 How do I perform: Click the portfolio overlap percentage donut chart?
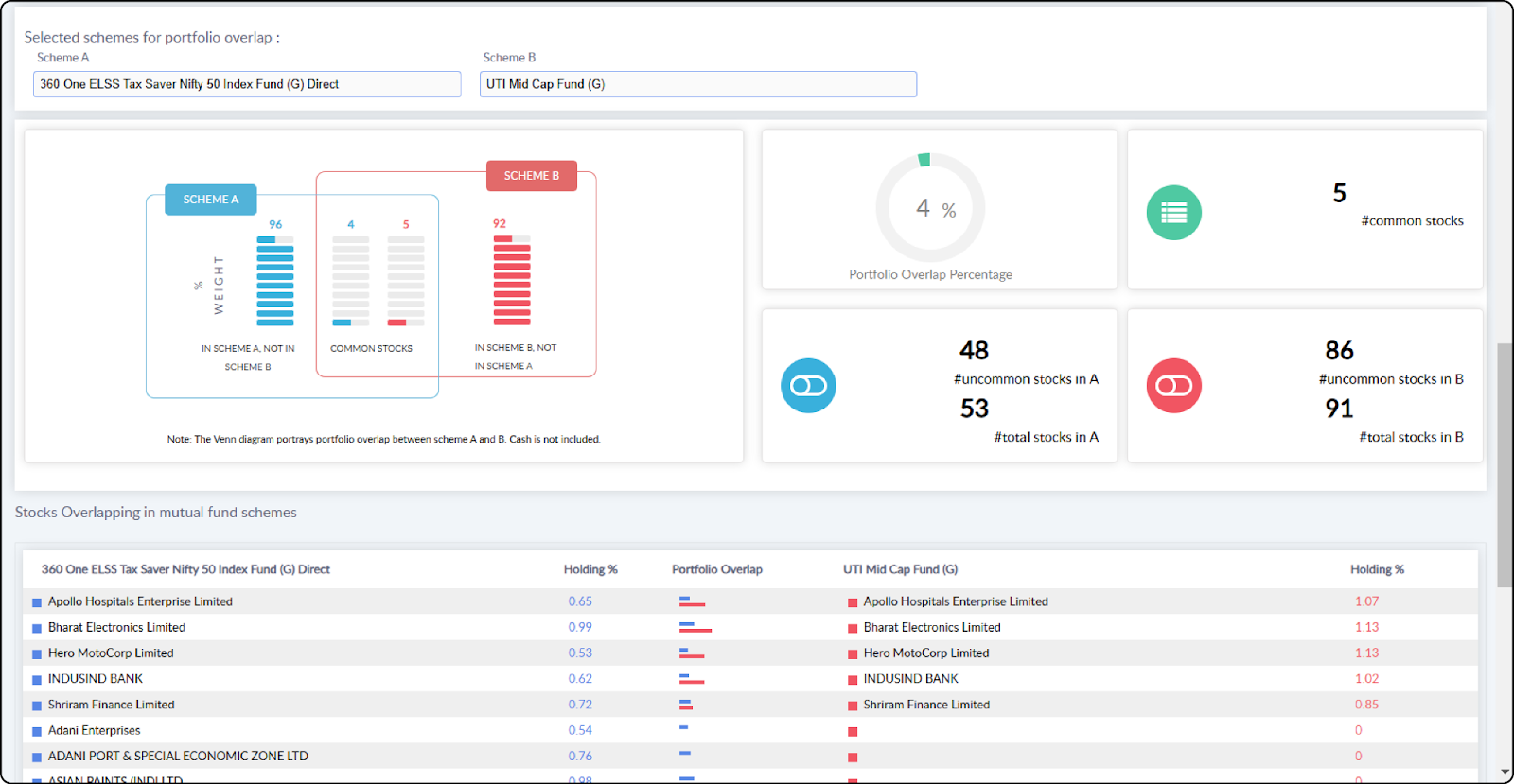tap(930, 208)
